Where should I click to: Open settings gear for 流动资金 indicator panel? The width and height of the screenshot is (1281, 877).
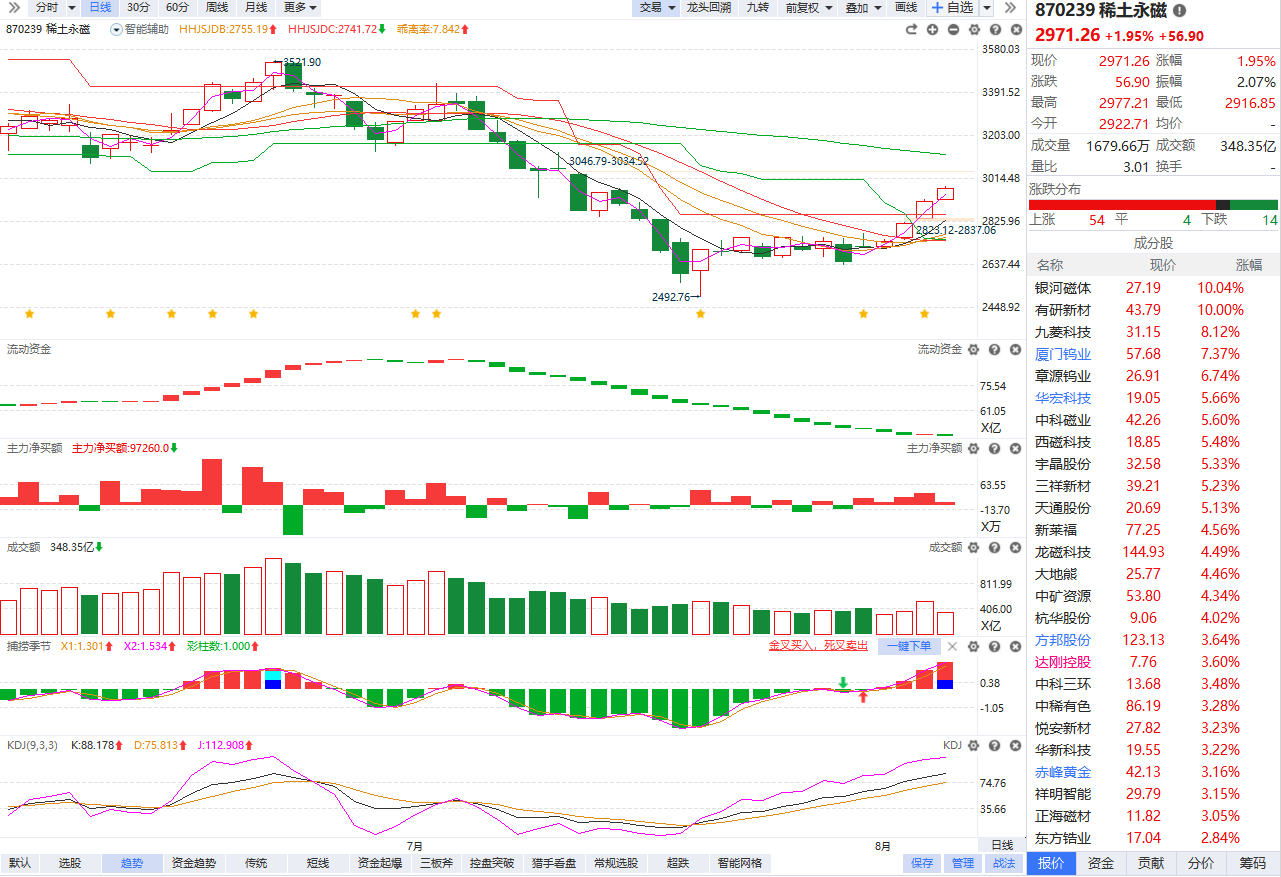(x=972, y=349)
